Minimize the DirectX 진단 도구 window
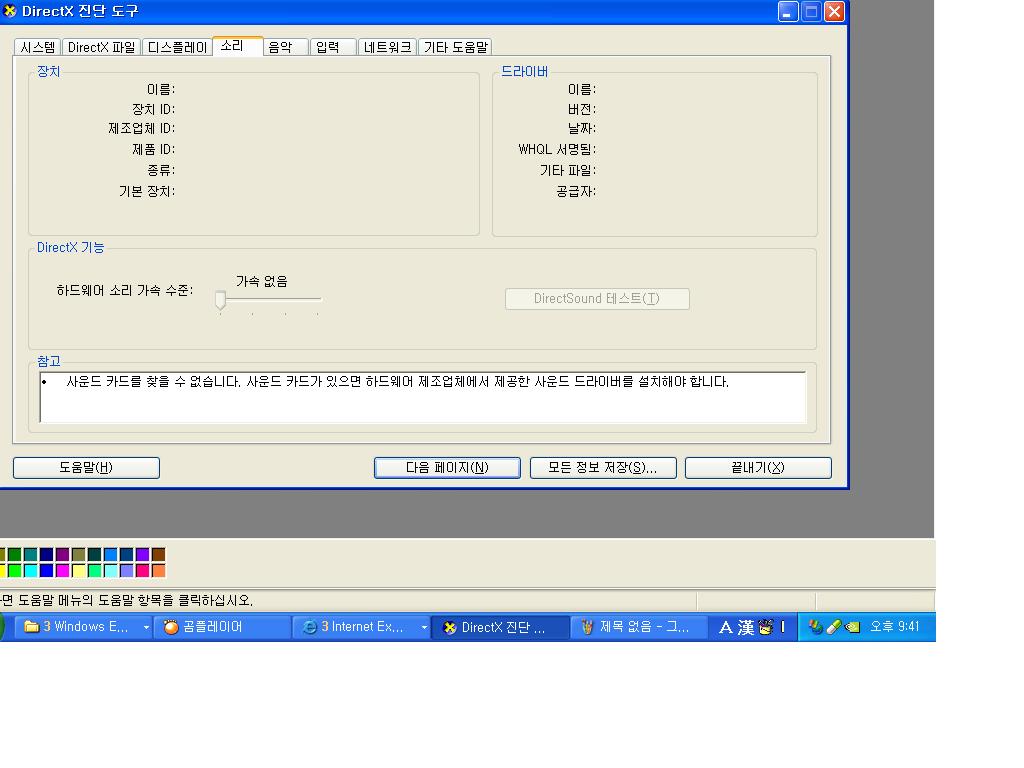The height and width of the screenshot is (768, 1024). point(788,12)
